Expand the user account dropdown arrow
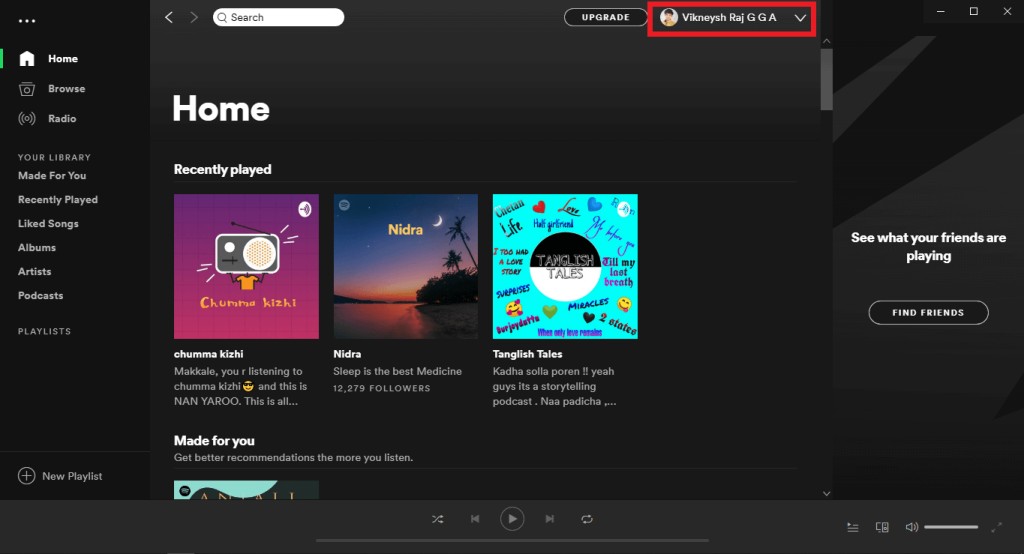 coord(800,18)
